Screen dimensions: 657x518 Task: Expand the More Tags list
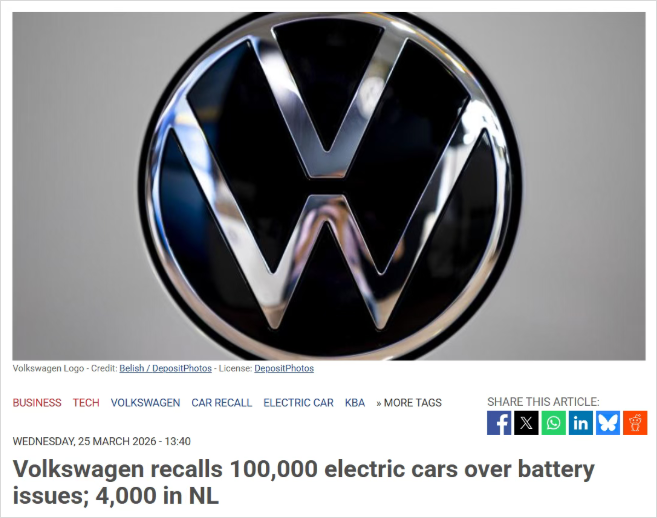409,403
